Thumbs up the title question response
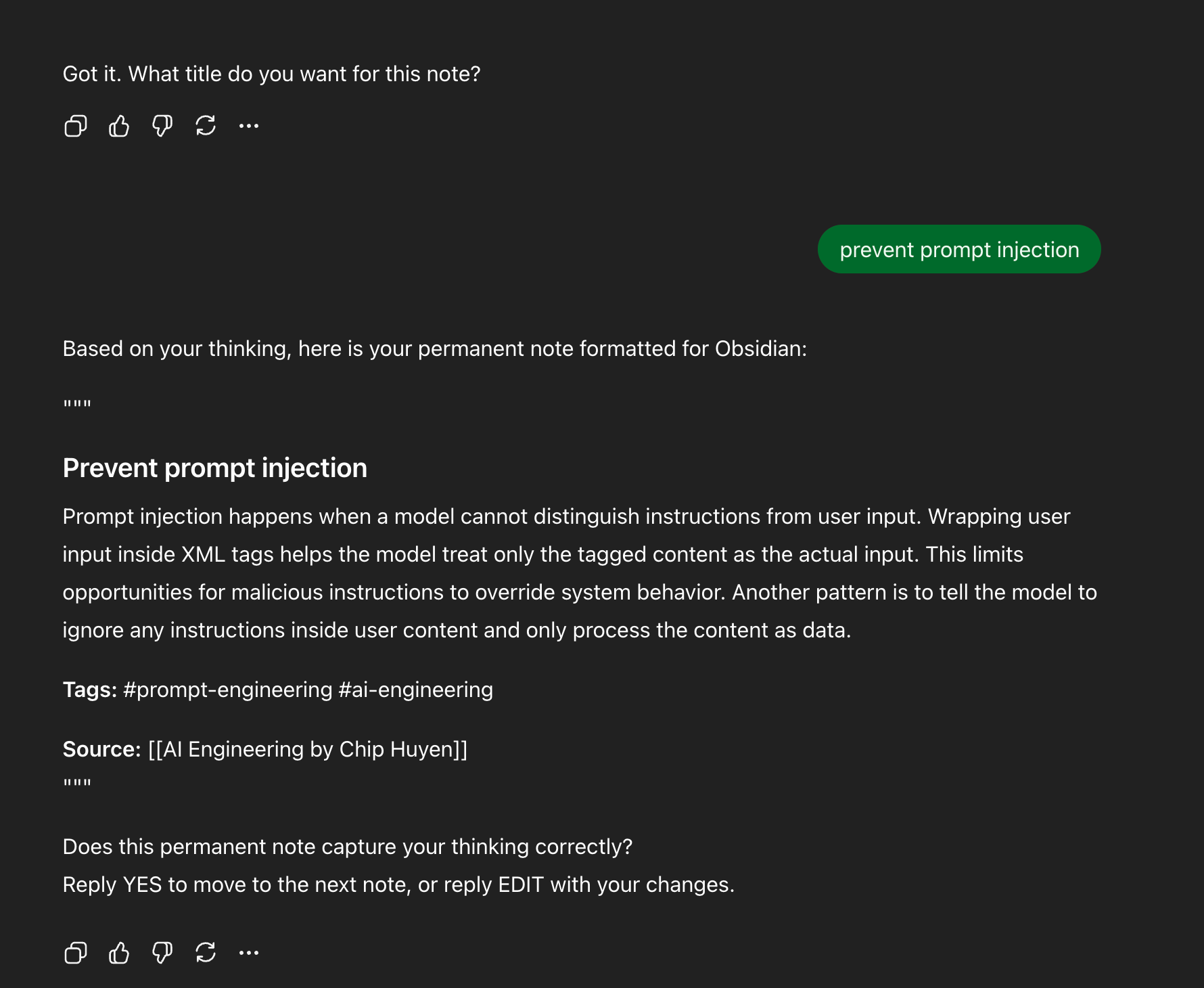Screen dimensions: 1204x988 (x=119, y=126)
